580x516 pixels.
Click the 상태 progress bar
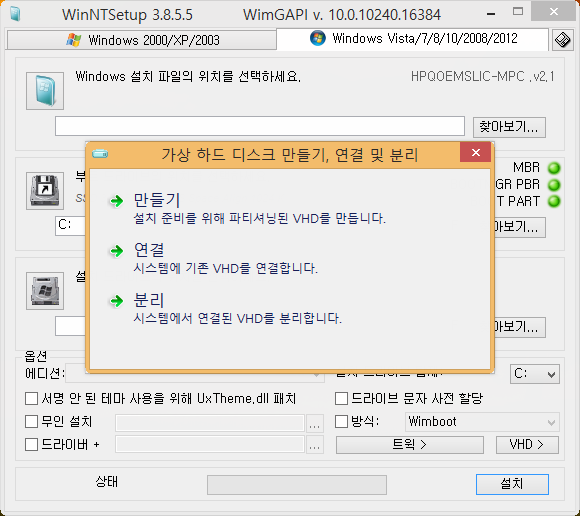297,485
